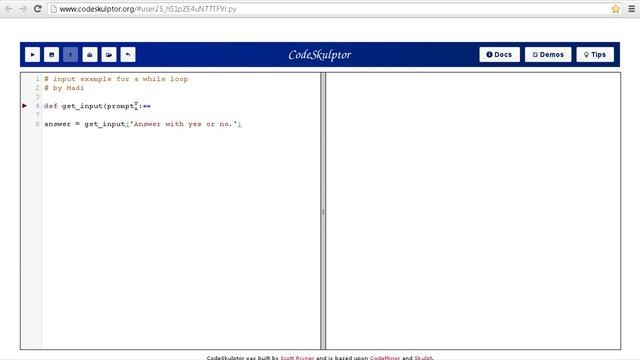Click the browser forward arrow

pyautogui.click(x=23, y=9)
